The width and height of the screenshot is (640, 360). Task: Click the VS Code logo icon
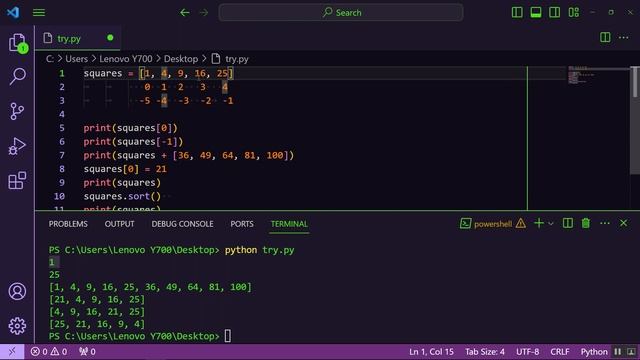pyautogui.click(x=13, y=12)
